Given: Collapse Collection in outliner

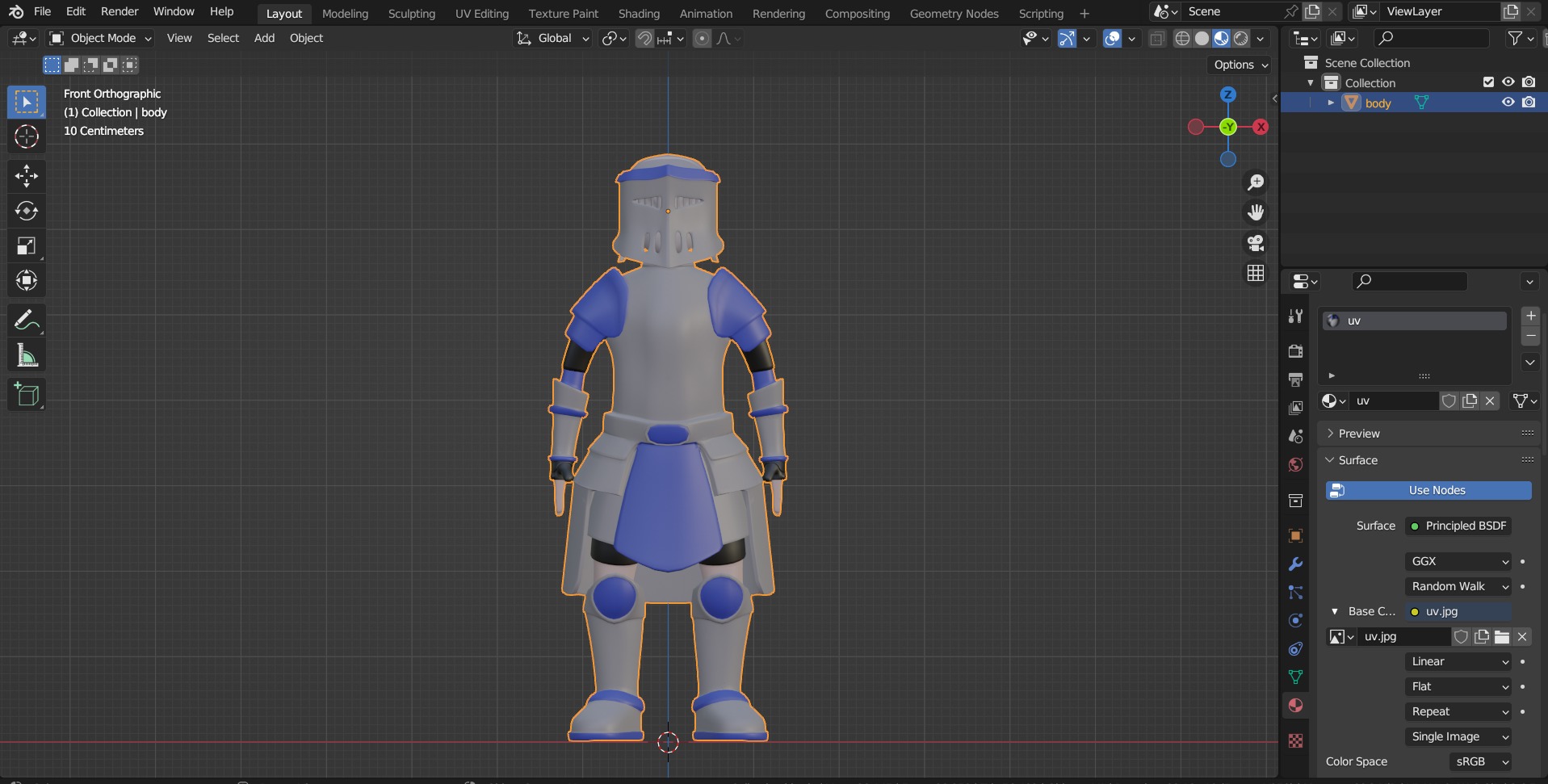Looking at the screenshot, I should pos(1311,82).
